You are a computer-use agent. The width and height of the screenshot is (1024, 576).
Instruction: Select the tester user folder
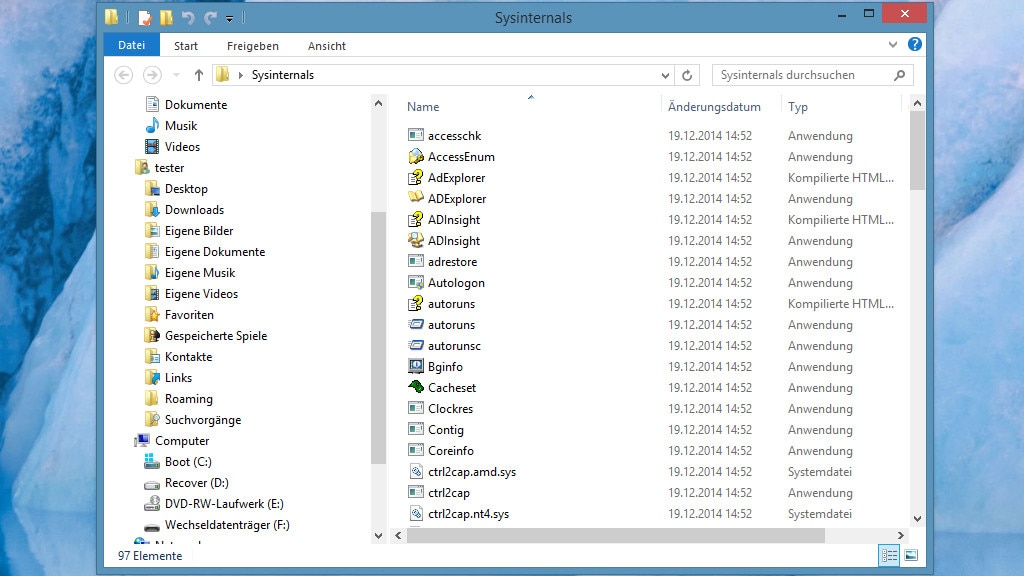click(169, 168)
